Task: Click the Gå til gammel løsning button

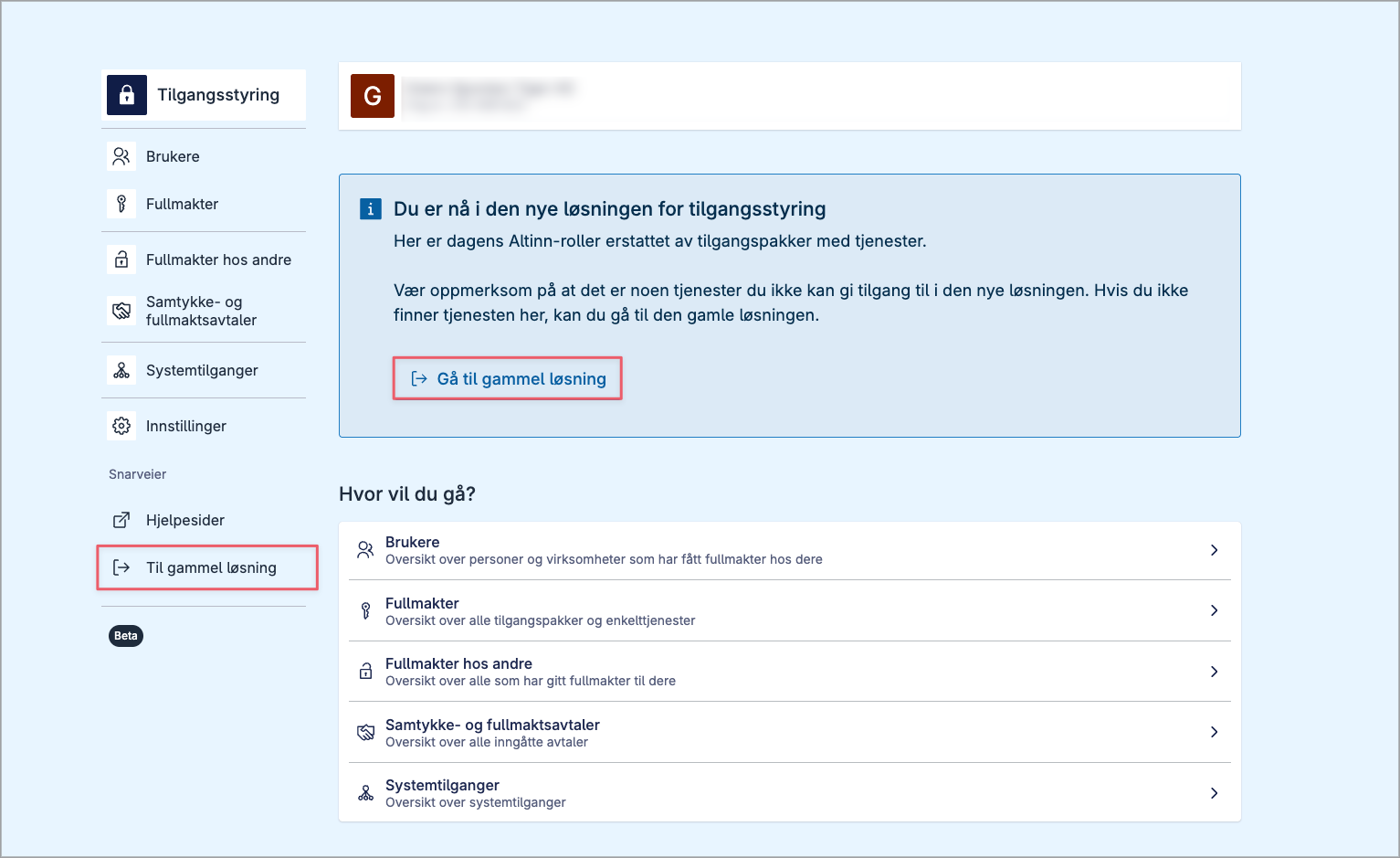Action: 508,378
